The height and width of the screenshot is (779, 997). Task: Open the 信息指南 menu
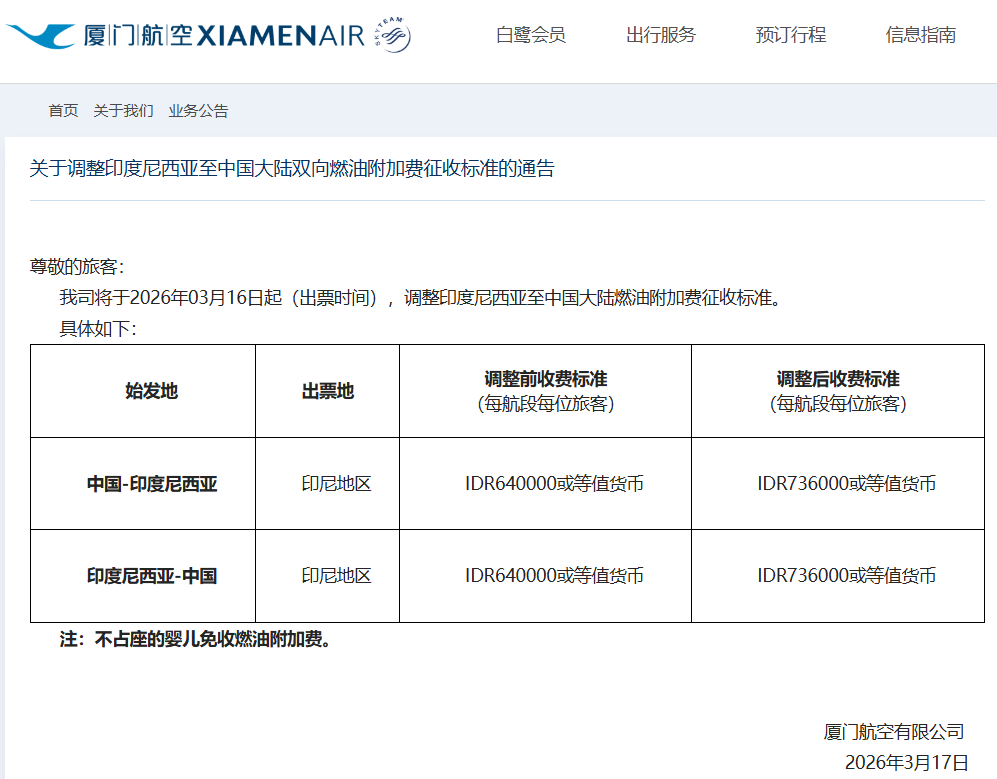[x=920, y=35]
